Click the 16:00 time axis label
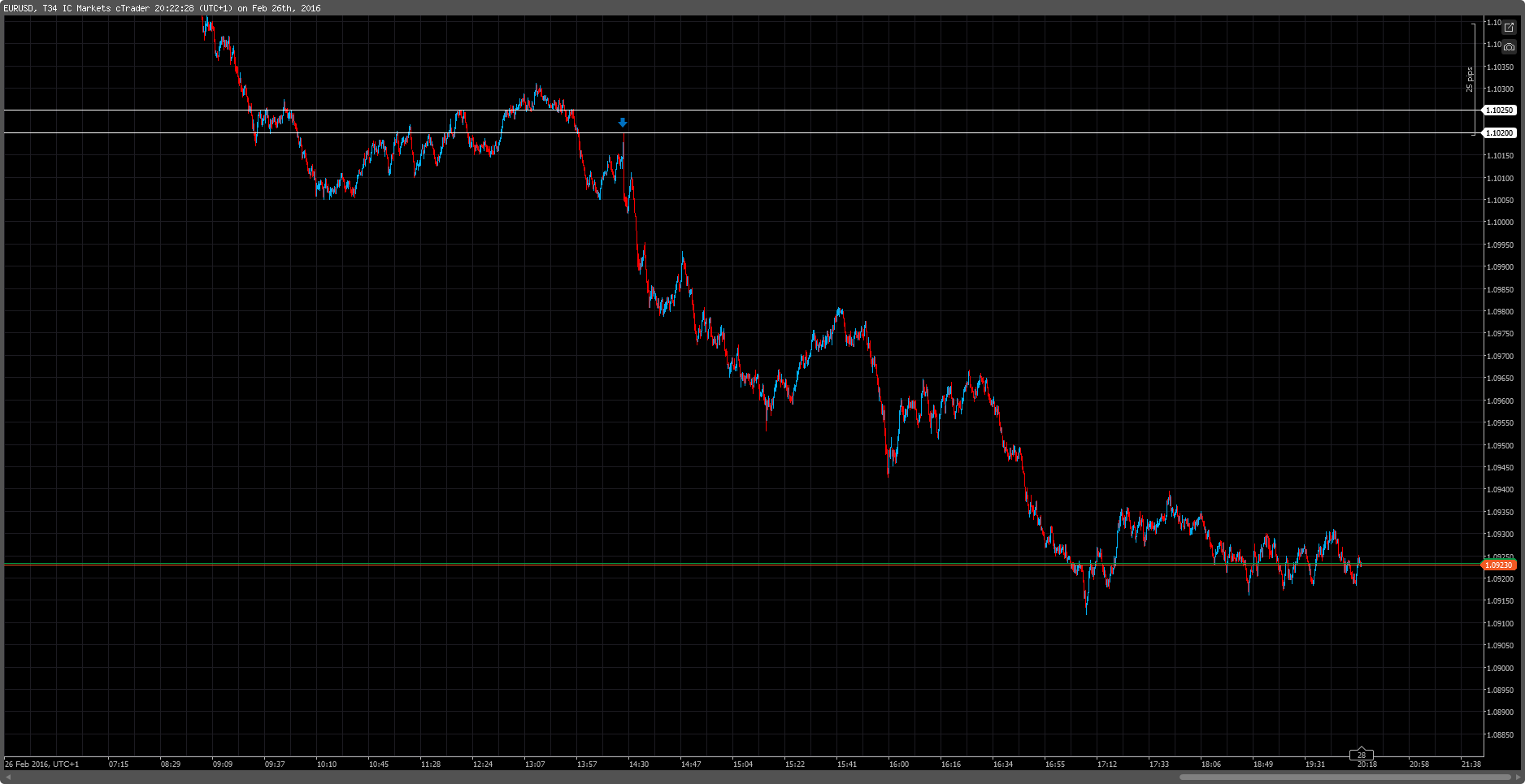This screenshot has width=1525, height=784. coord(898,764)
